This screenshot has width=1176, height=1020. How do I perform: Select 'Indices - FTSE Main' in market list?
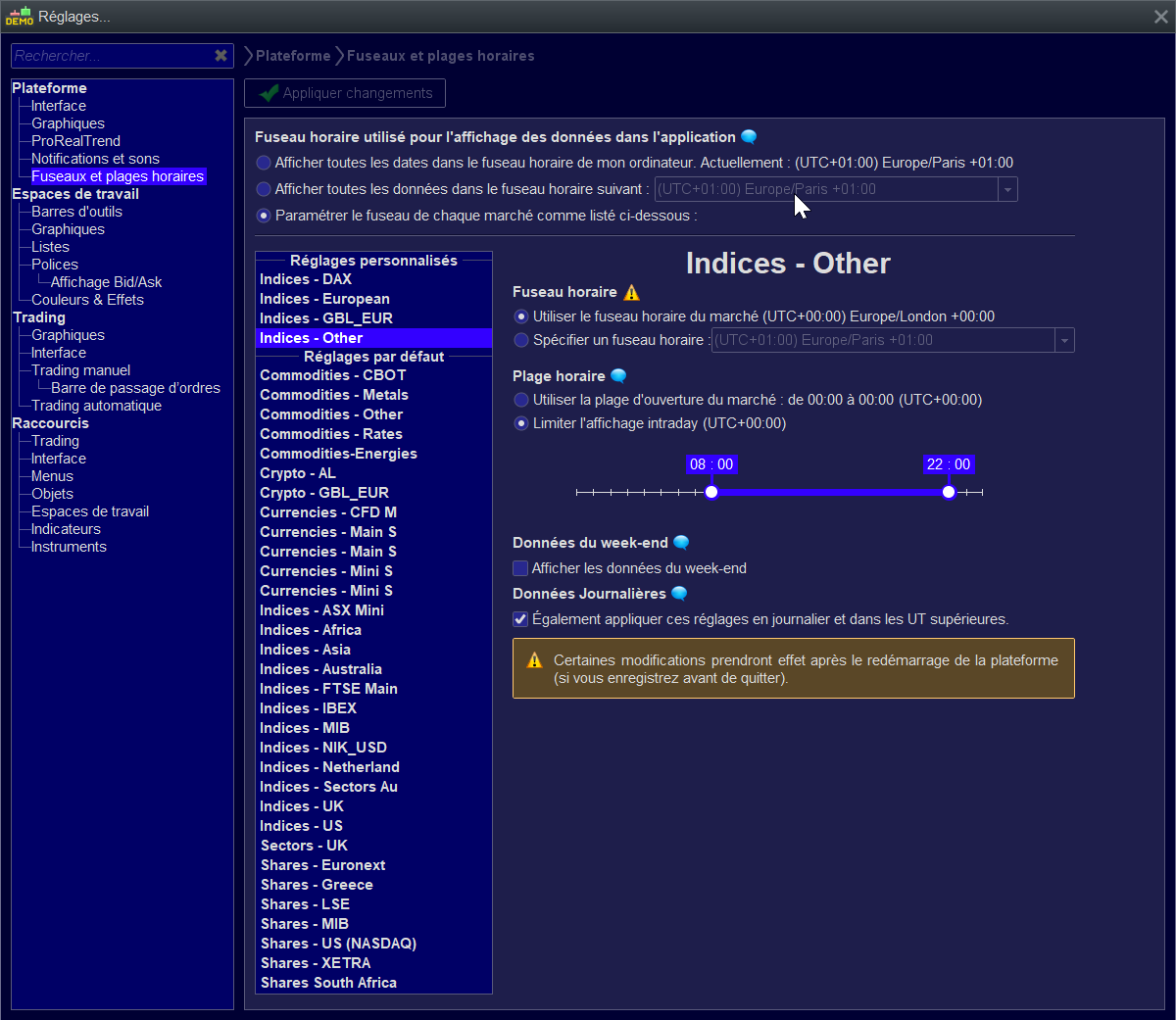pyautogui.click(x=373, y=689)
